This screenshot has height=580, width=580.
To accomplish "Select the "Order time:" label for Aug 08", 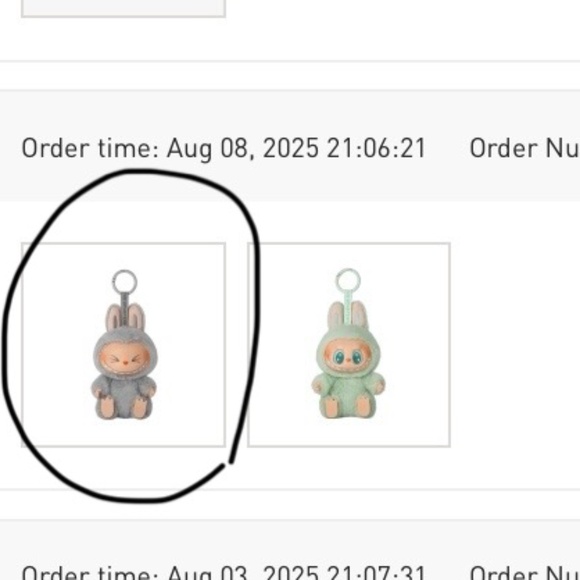I will (x=90, y=148).
